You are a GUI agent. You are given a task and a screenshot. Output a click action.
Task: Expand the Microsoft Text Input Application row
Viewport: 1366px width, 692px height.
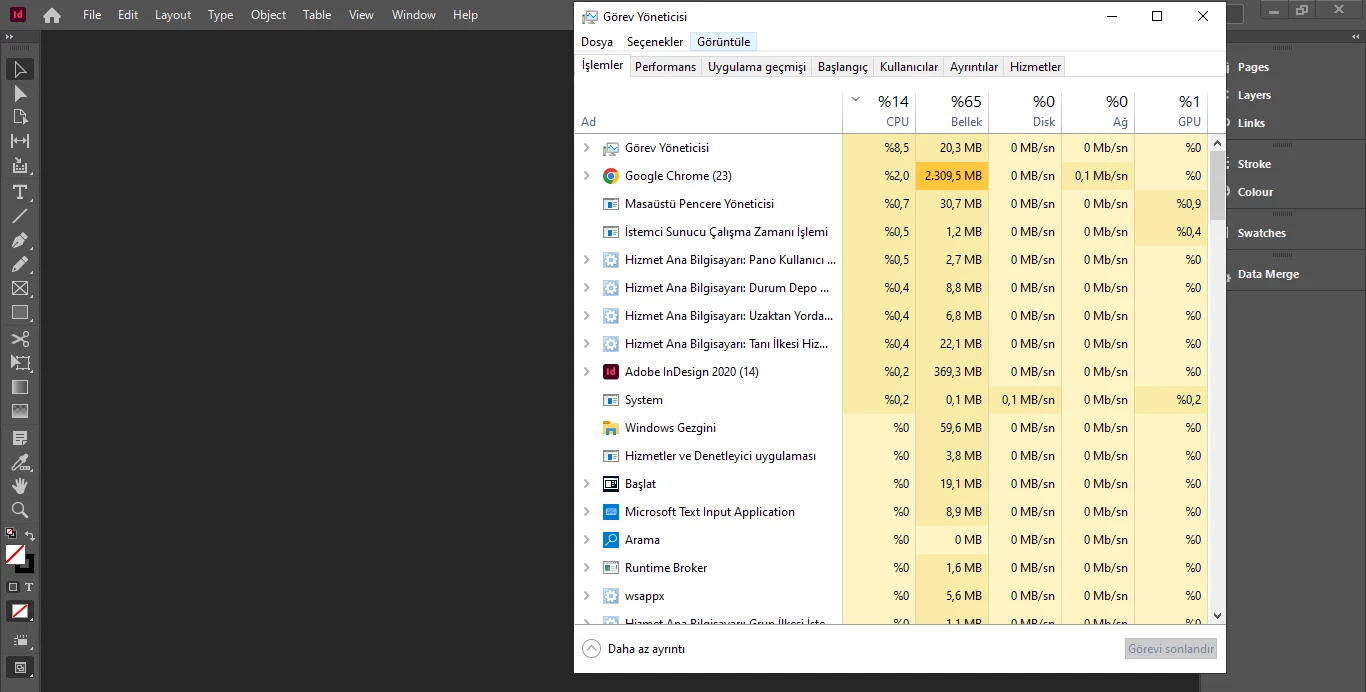[x=586, y=512]
